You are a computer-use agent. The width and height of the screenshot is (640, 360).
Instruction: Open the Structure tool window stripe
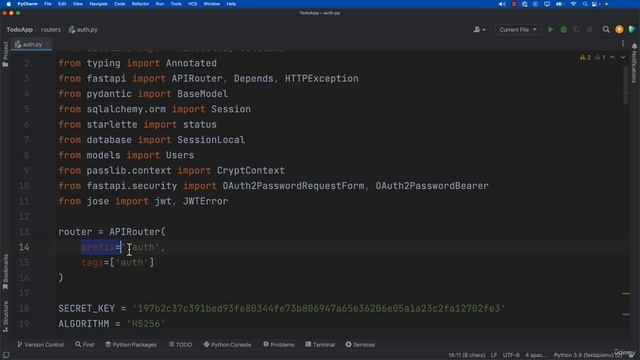point(5,317)
